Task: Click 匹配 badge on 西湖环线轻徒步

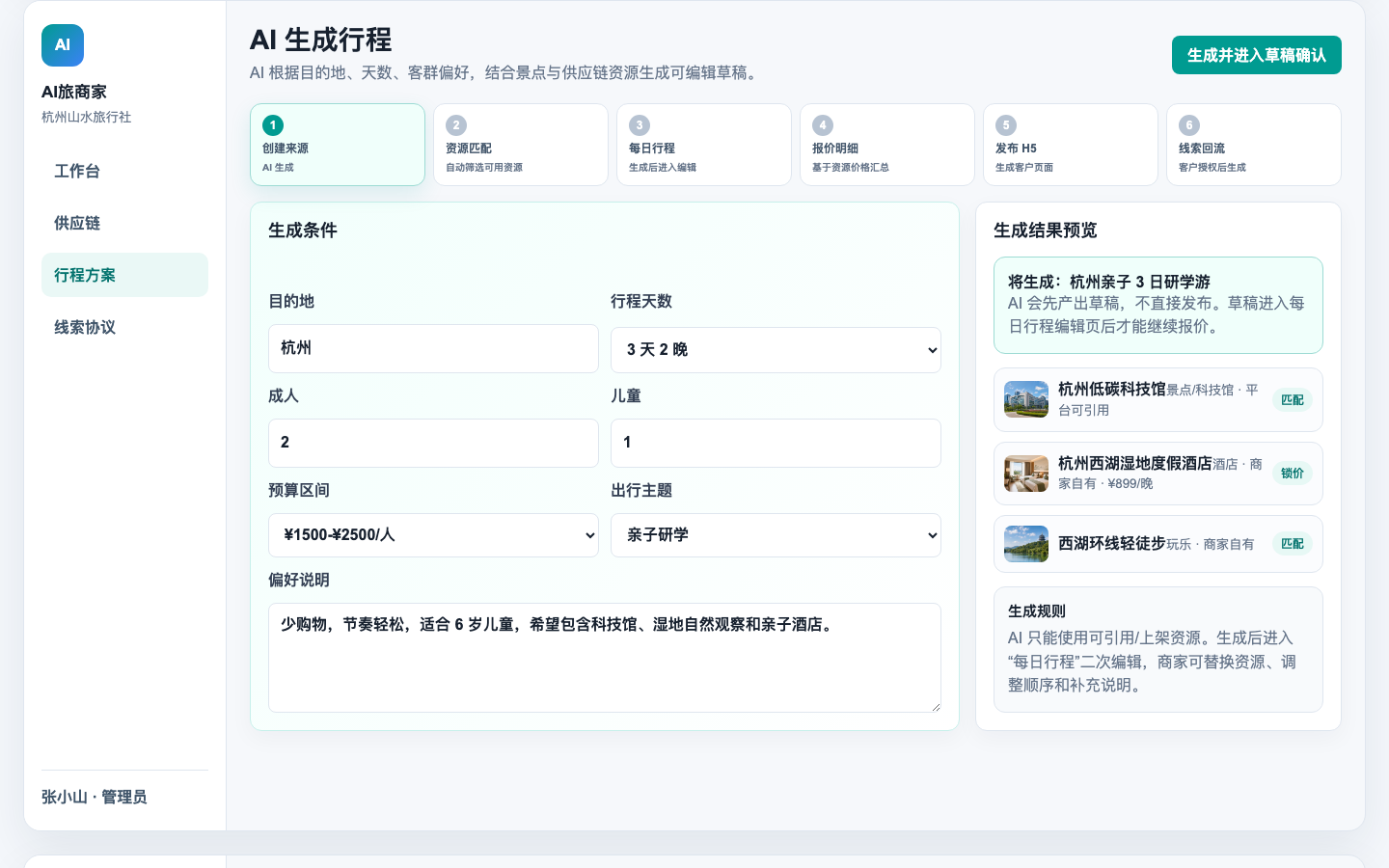Action: point(1293,544)
